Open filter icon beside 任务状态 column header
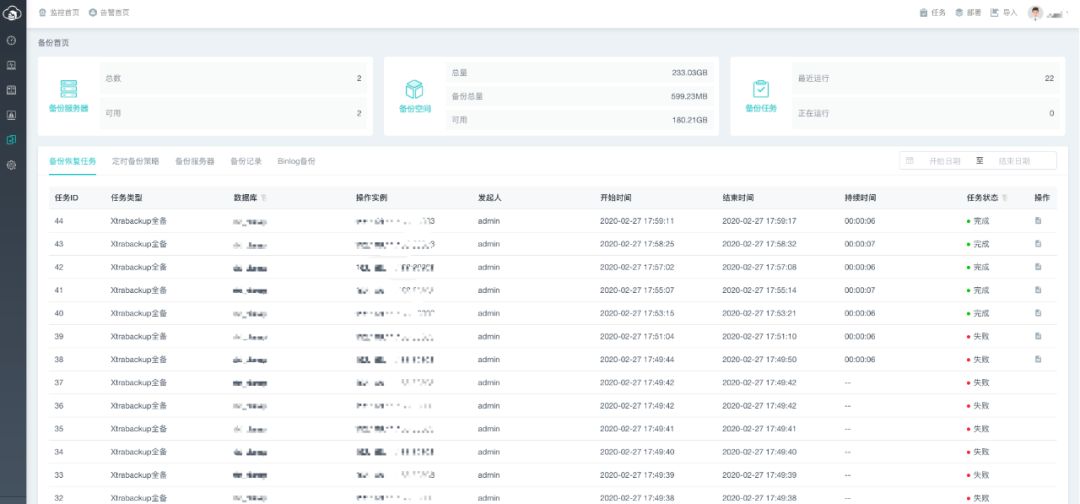 pos(1004,198)
